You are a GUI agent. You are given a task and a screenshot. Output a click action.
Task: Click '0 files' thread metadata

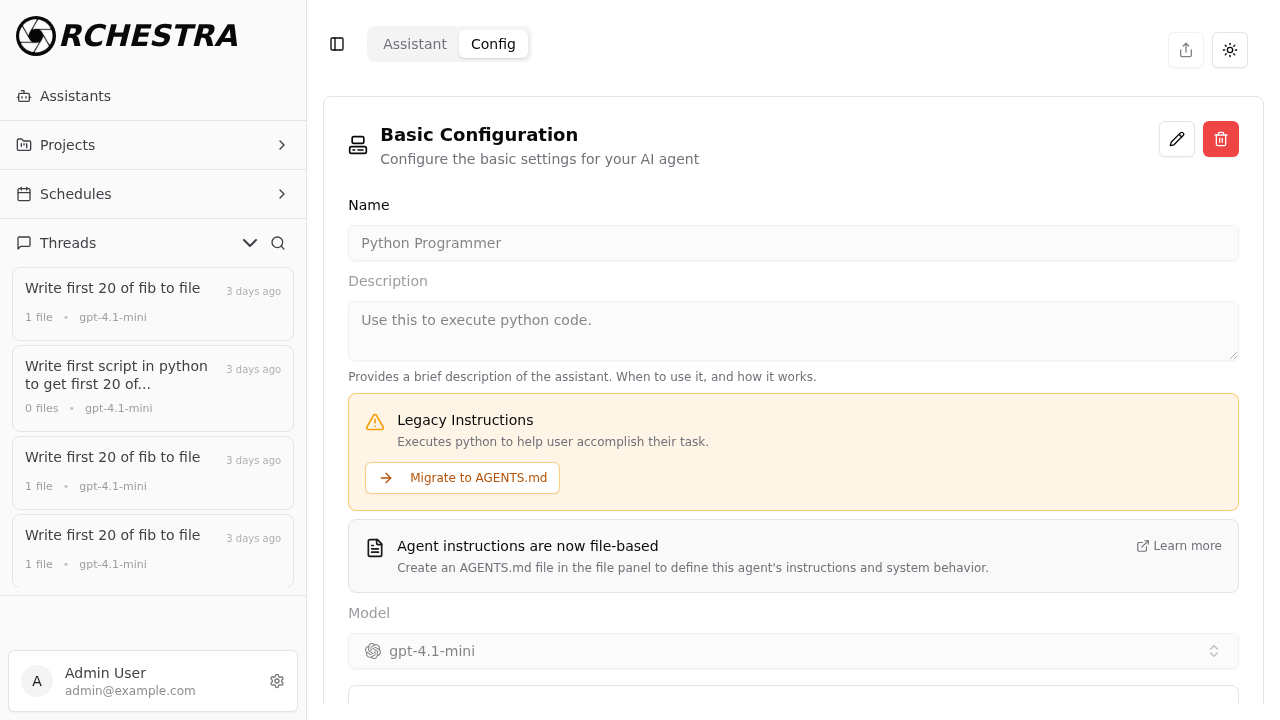pos(42,408)
